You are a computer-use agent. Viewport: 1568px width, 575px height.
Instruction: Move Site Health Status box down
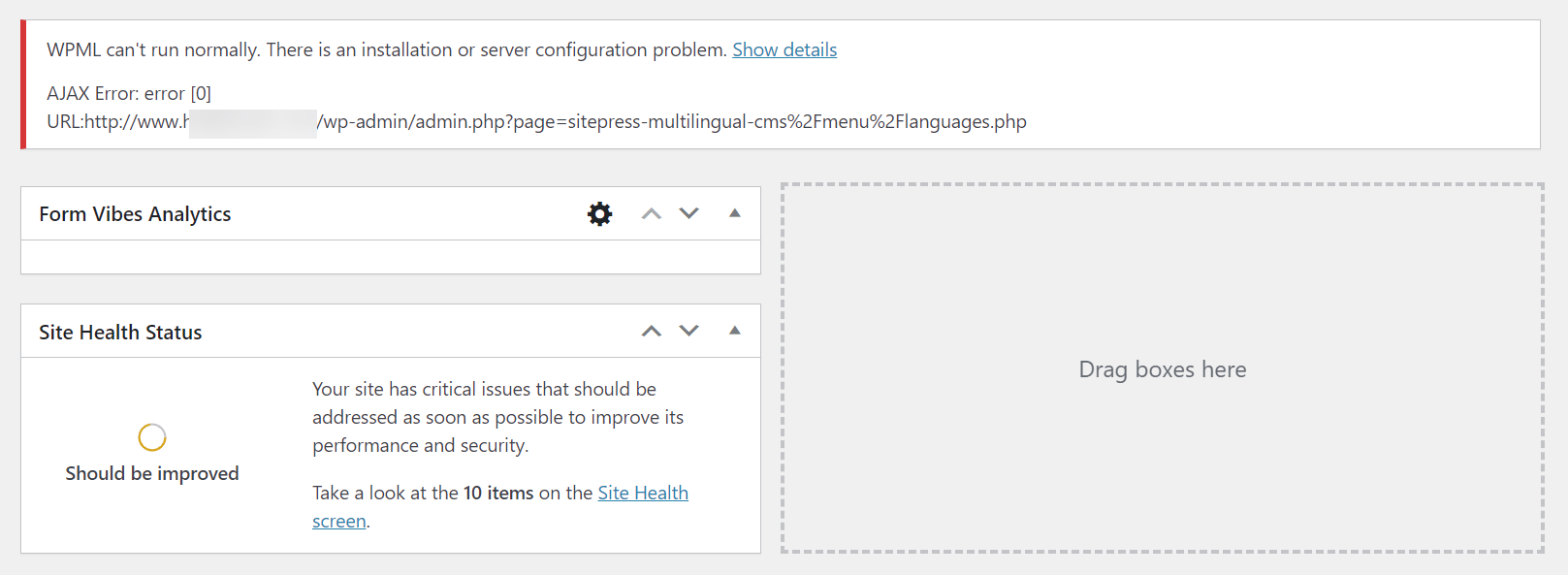pyautogui.click(x=688, y=332)
